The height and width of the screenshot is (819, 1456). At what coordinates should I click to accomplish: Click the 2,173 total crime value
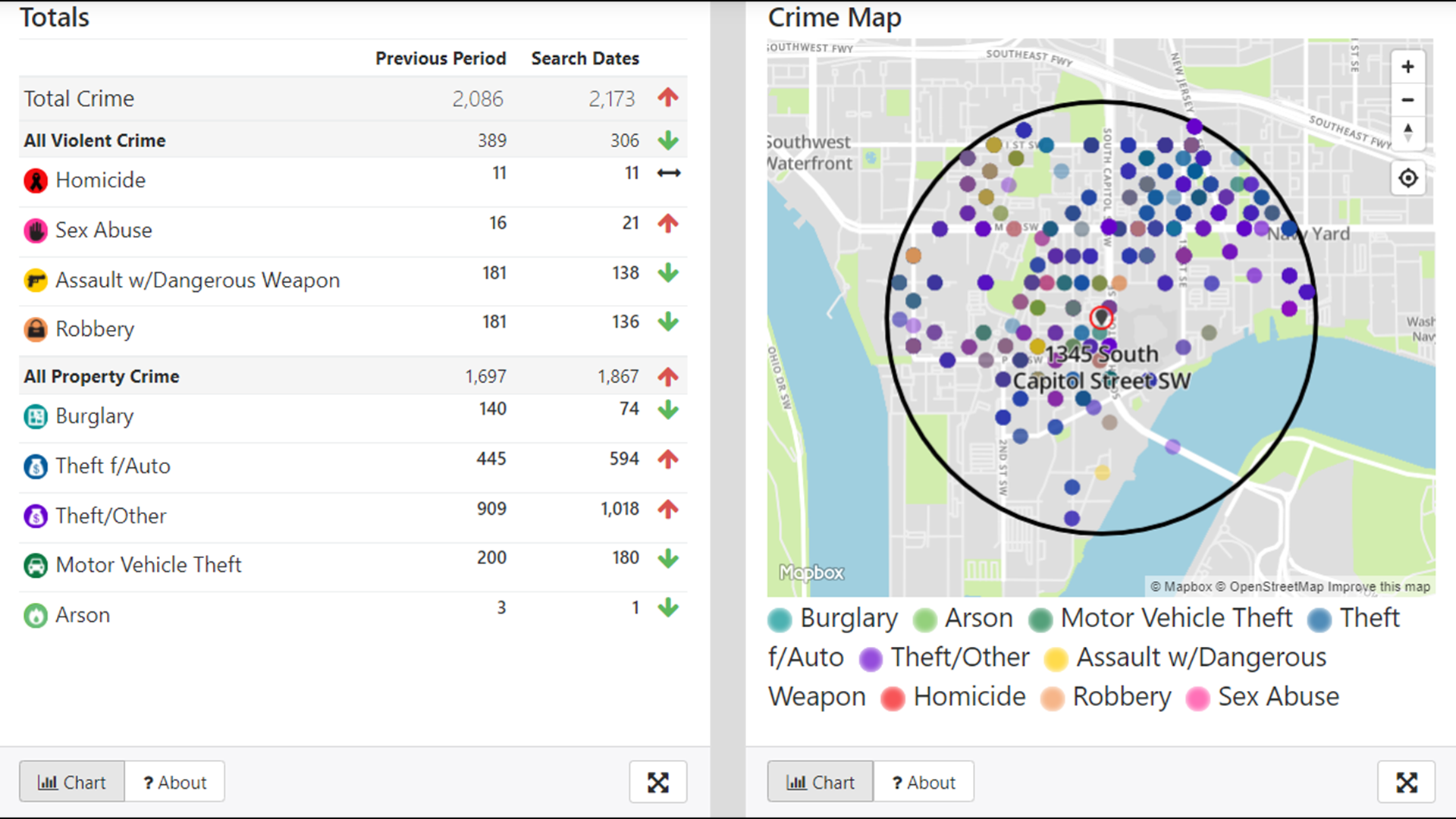(x=611, y=99)
